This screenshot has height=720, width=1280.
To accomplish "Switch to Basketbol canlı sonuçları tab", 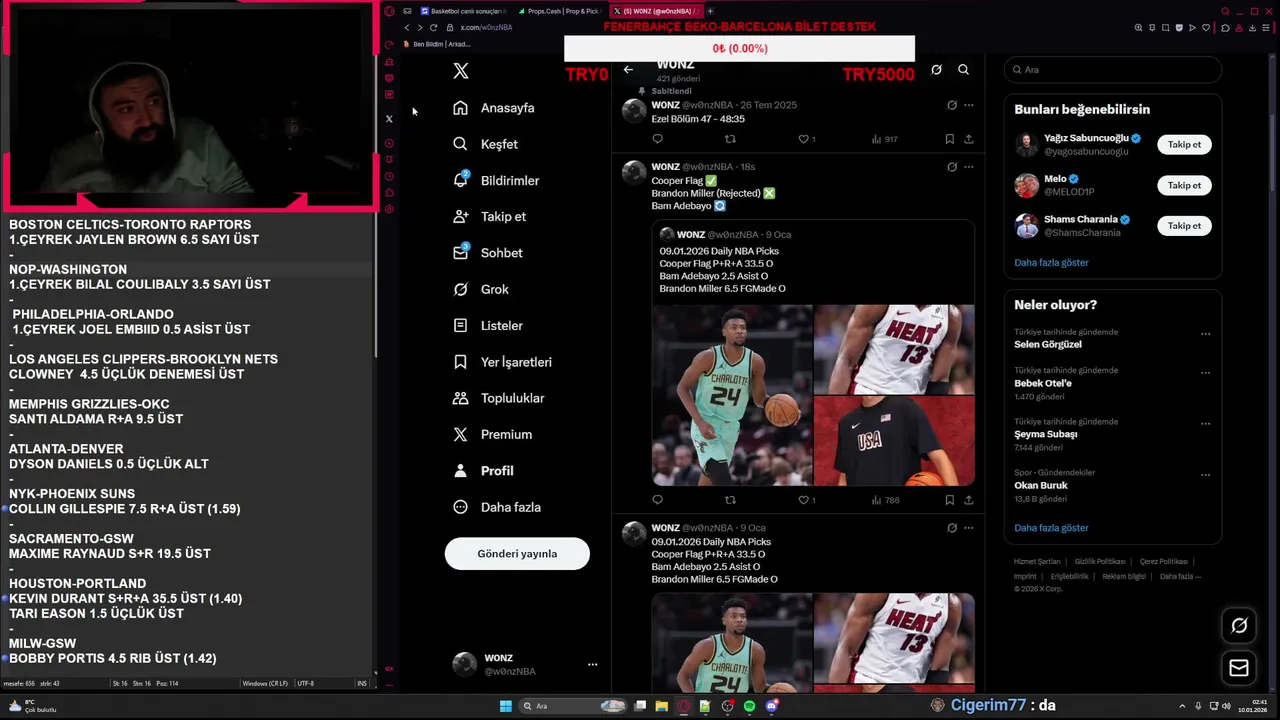I will pyautogui.click(x=463, y=11).
